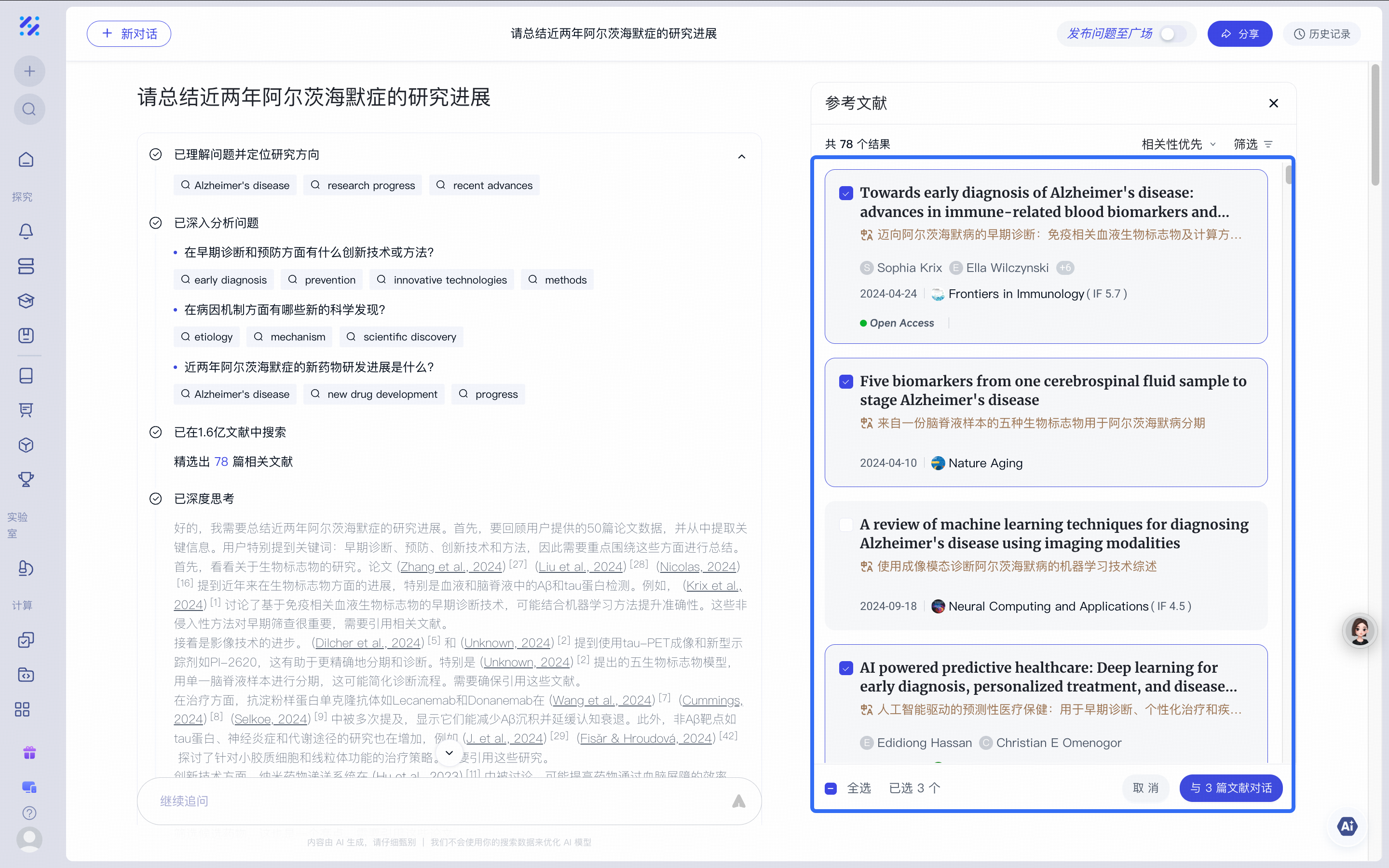Open the Zhang et al., 2024 citation link
The image size is (1389, 868).
(x=451, y=567)
